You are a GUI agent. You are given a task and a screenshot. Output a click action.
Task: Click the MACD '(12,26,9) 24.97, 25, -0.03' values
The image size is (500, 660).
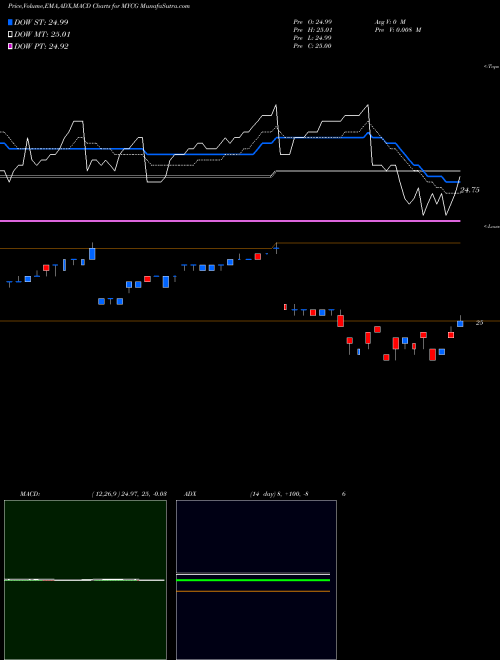coord(129,494)
